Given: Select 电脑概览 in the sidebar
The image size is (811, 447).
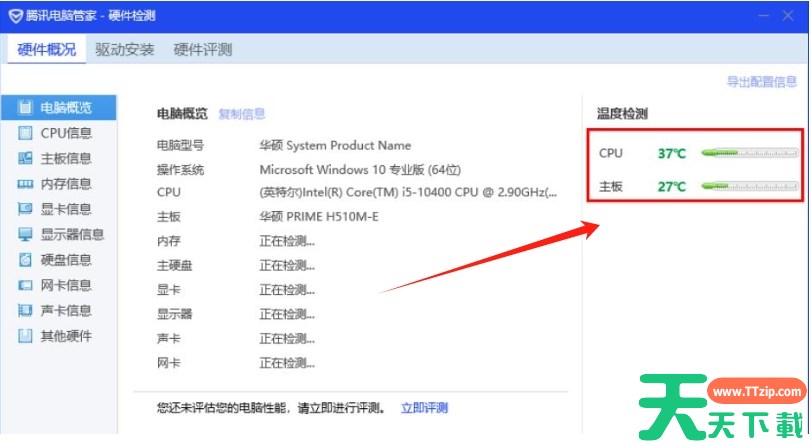Looking at the screenshot, I should coord(59,107).
